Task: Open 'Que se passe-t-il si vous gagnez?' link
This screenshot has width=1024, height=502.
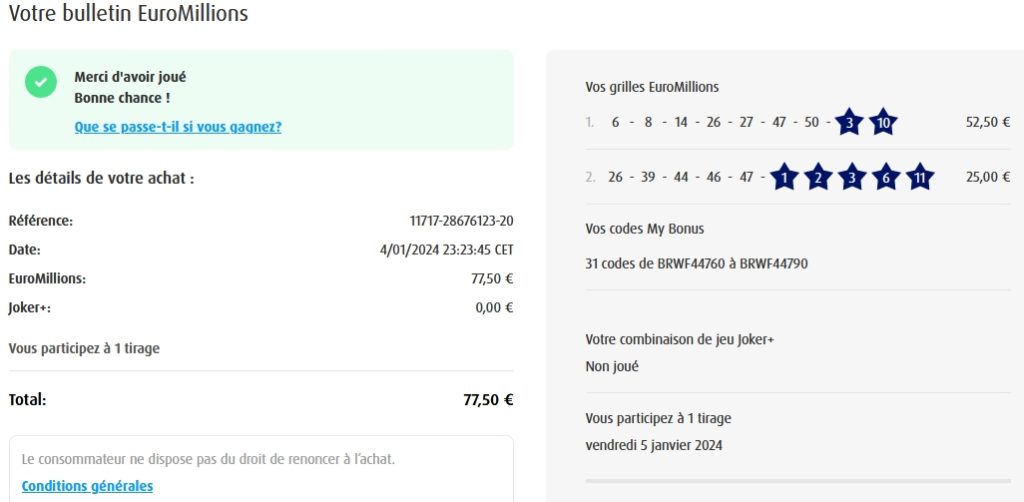Action: 178,127
